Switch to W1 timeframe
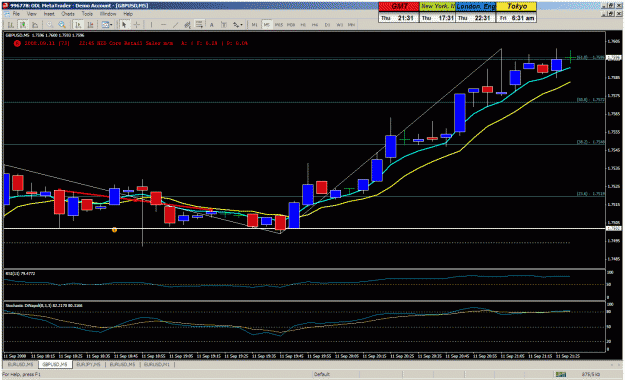 339,25
